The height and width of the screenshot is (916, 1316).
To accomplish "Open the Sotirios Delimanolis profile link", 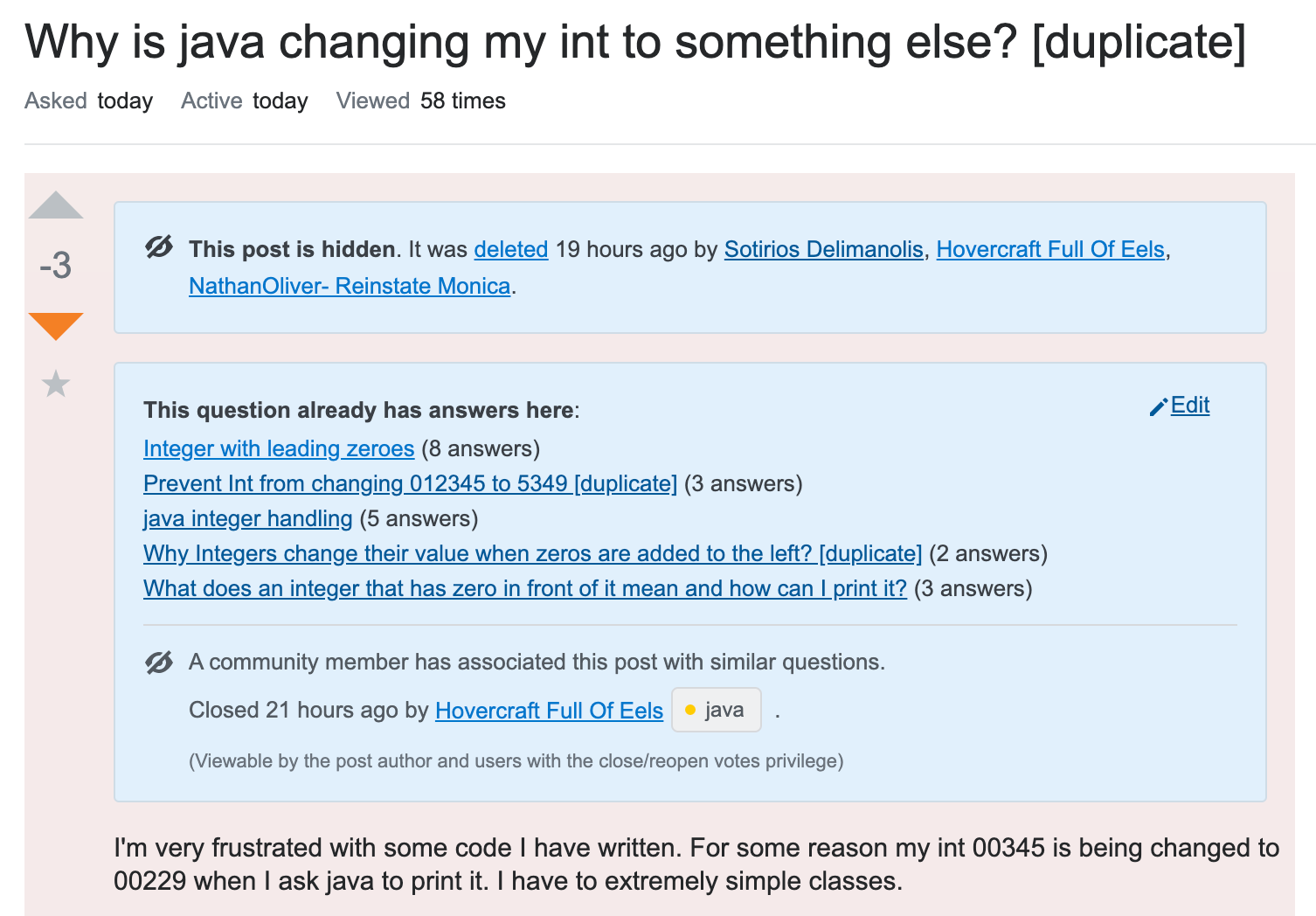I will pyautogui.click(x=822, y=250).
